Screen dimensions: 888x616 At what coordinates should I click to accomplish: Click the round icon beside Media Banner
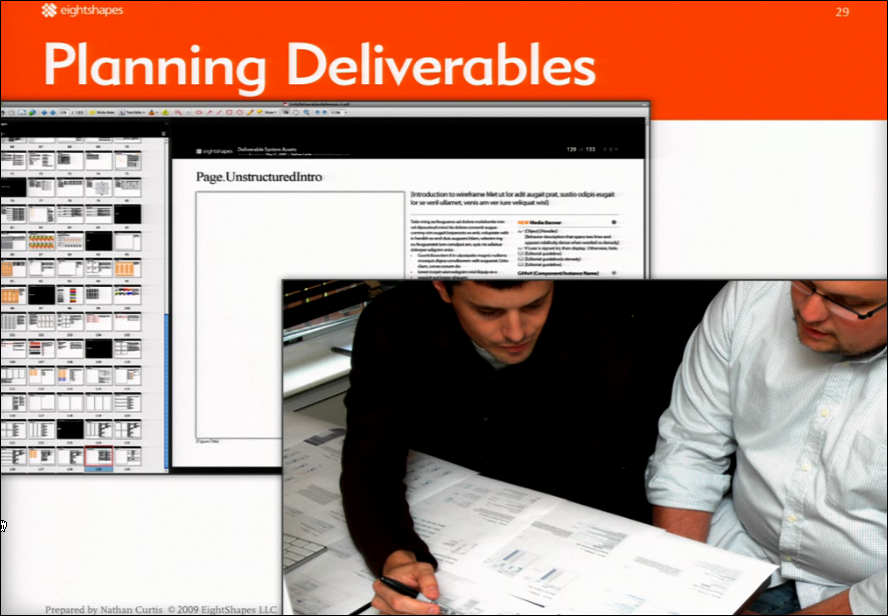612,222
